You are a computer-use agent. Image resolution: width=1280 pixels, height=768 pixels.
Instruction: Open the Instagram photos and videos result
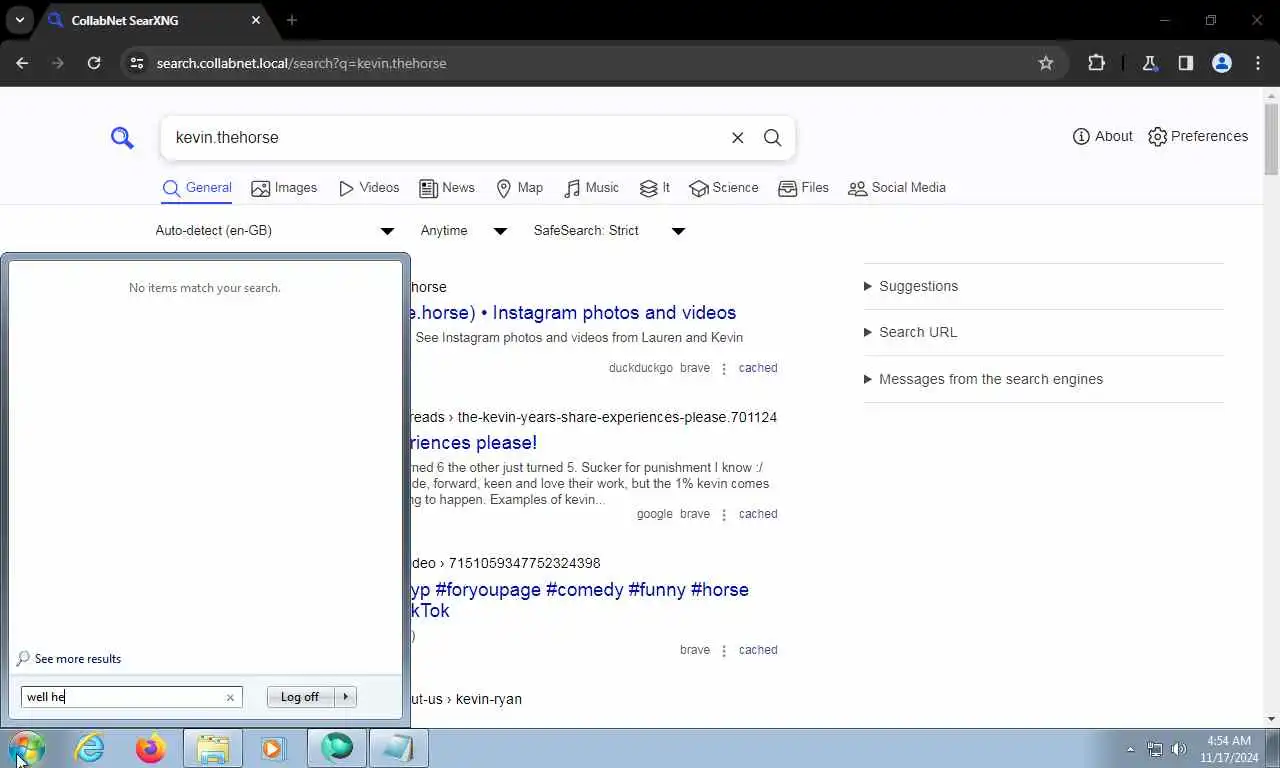tap(573, 313)
